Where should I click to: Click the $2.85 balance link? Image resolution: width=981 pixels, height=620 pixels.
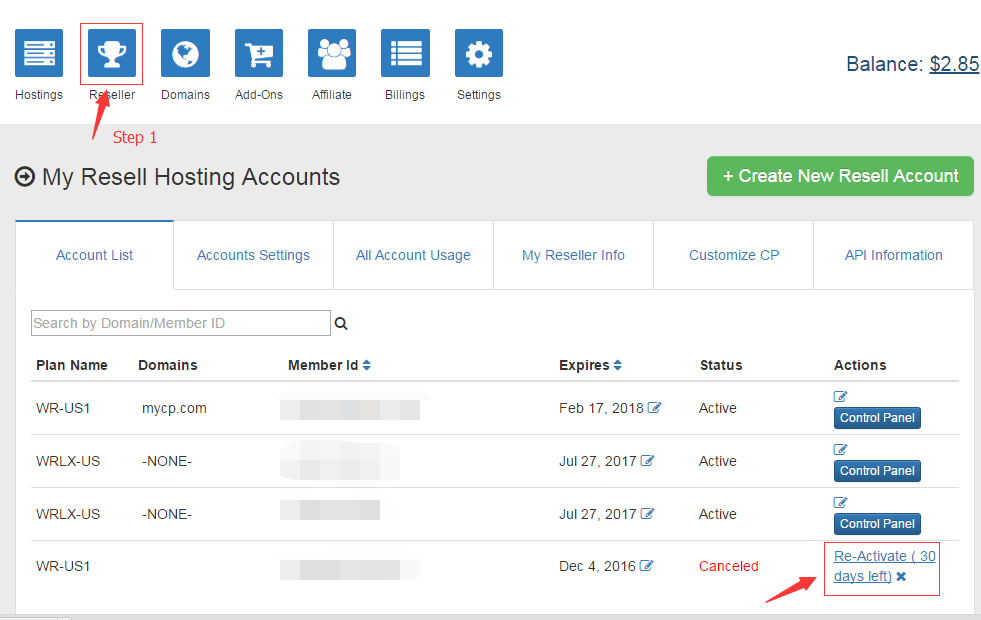click(954, 64)
